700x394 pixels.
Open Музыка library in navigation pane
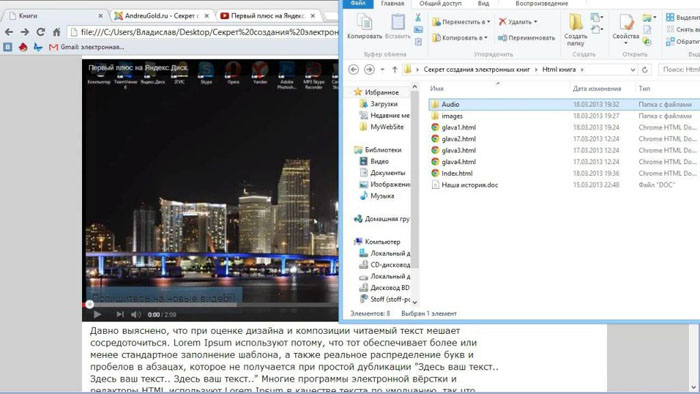pyautogui.click(x=382, y=196)
